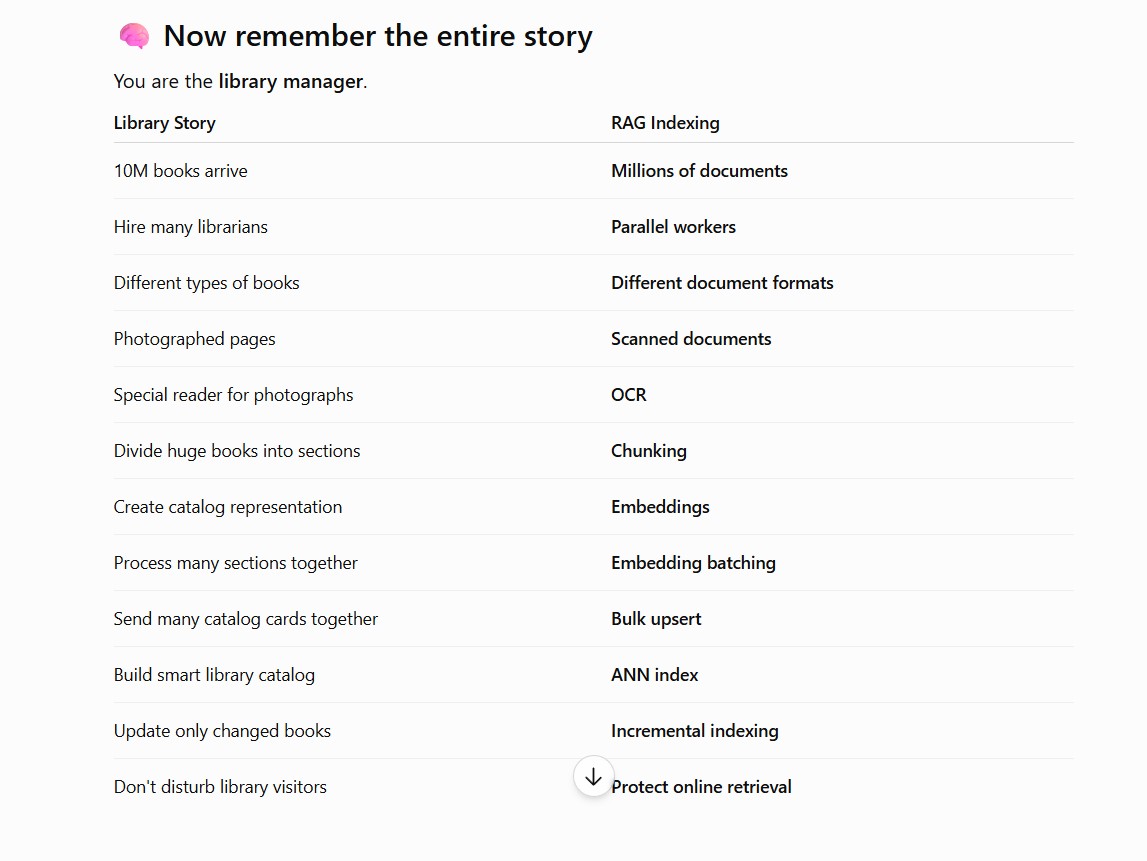
Task: Select the 'RAG Indexing' column header
Action: click(665, 123)
